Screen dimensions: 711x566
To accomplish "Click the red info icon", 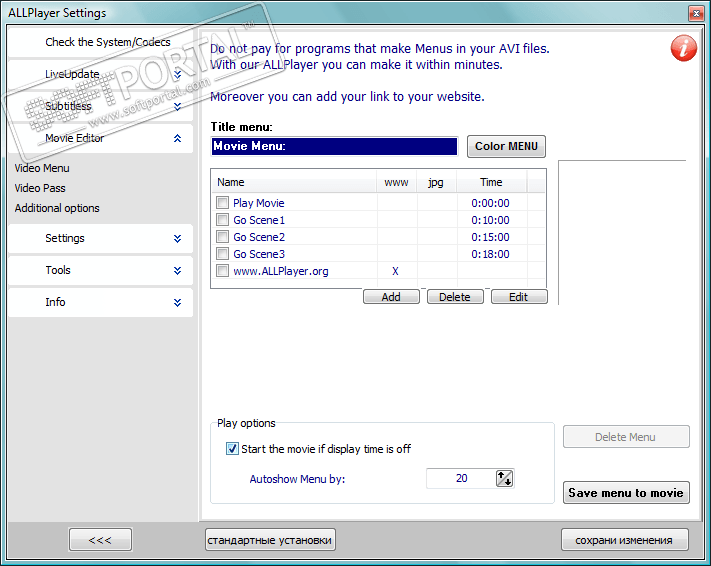I will tap(683, 48).
